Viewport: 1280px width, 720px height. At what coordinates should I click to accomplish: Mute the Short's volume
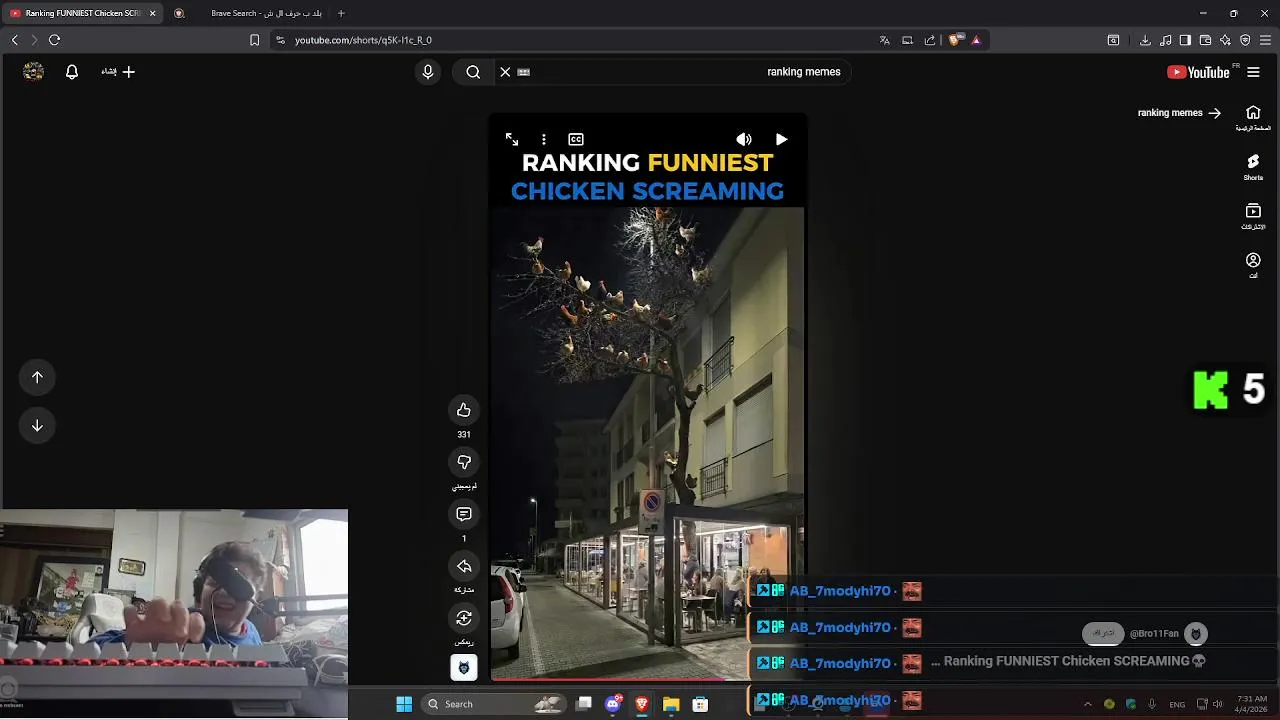click(x=743, y=139)
